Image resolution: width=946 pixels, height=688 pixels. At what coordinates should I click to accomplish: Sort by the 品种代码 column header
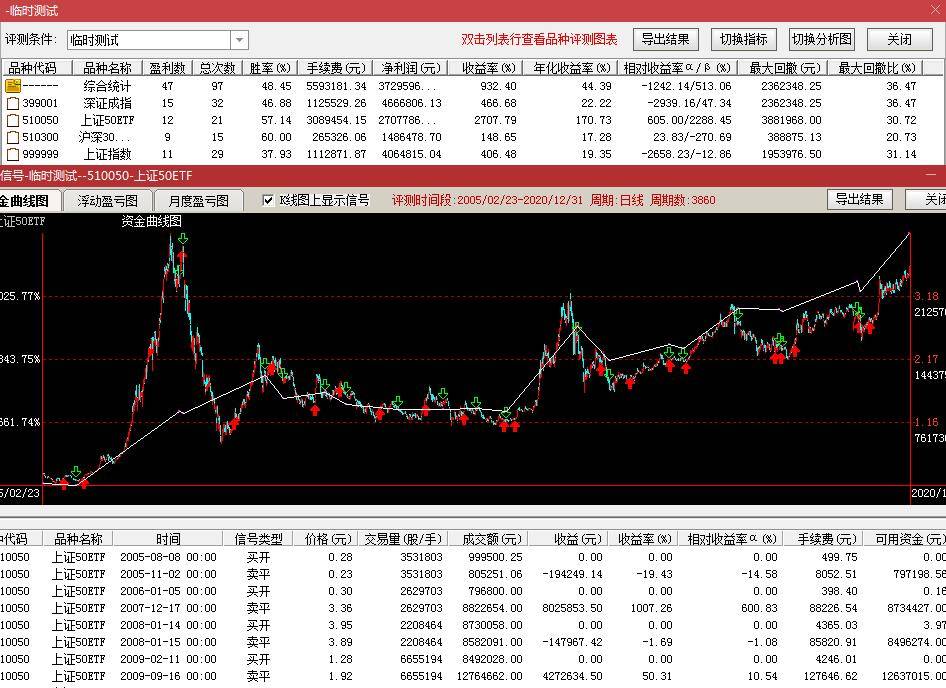point(36,68)
